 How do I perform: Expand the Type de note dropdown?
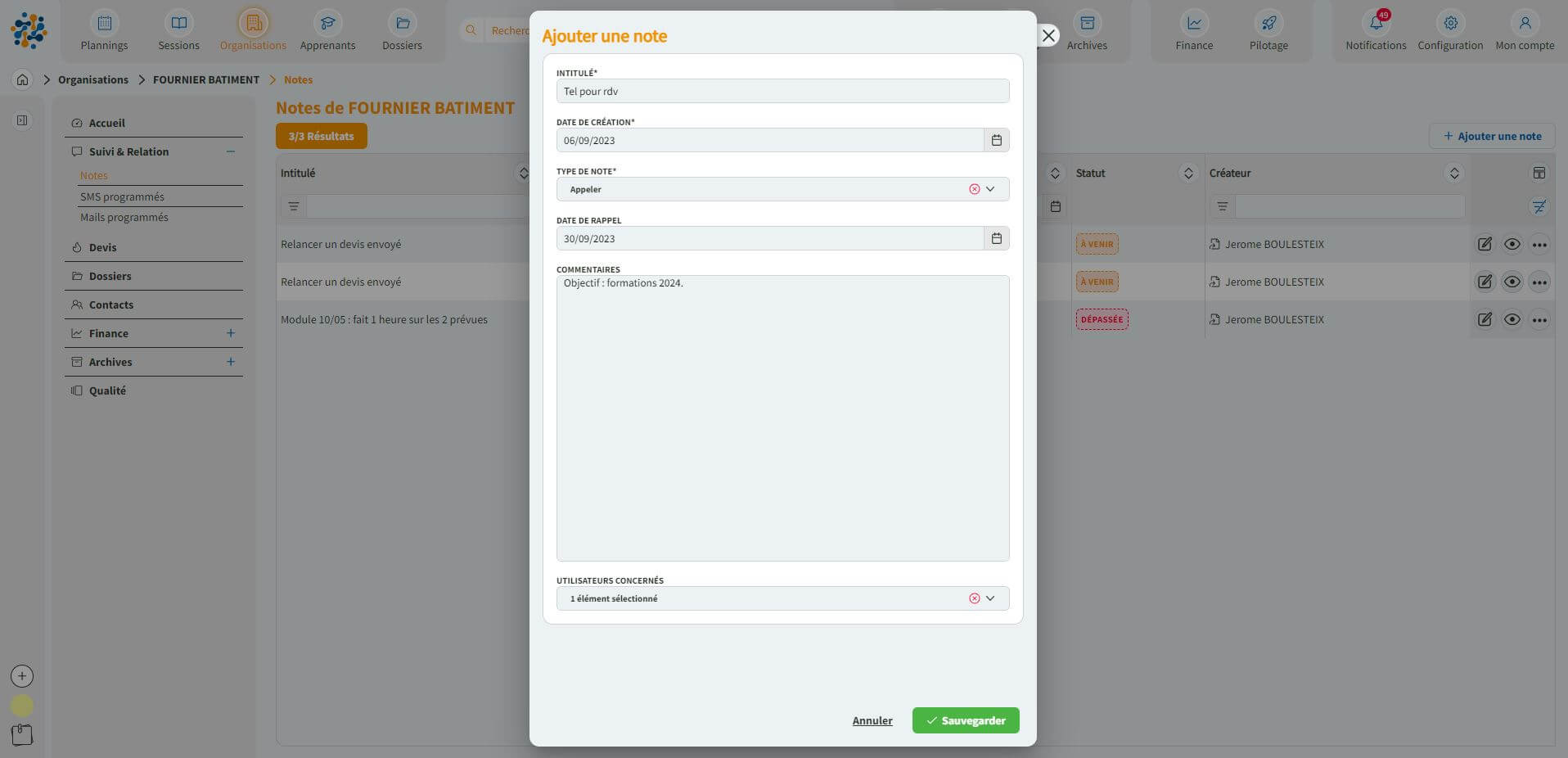pos(990,189)
